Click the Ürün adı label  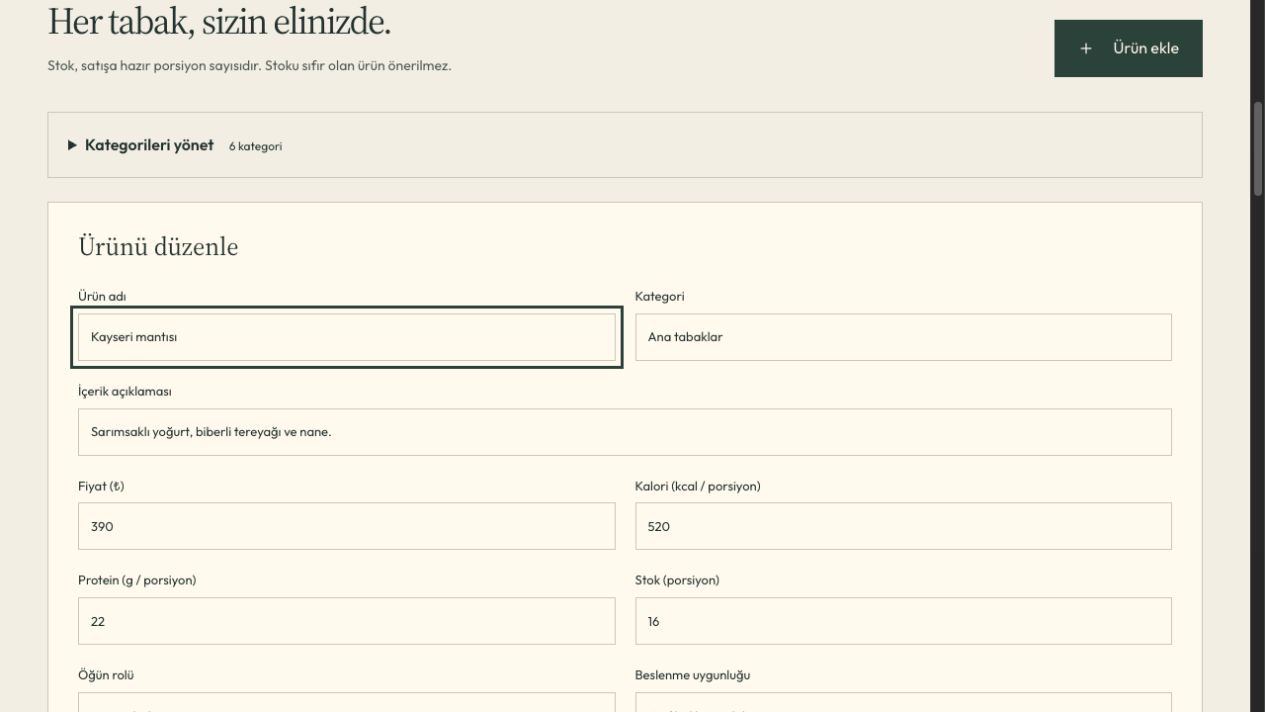tap(102, 296)
